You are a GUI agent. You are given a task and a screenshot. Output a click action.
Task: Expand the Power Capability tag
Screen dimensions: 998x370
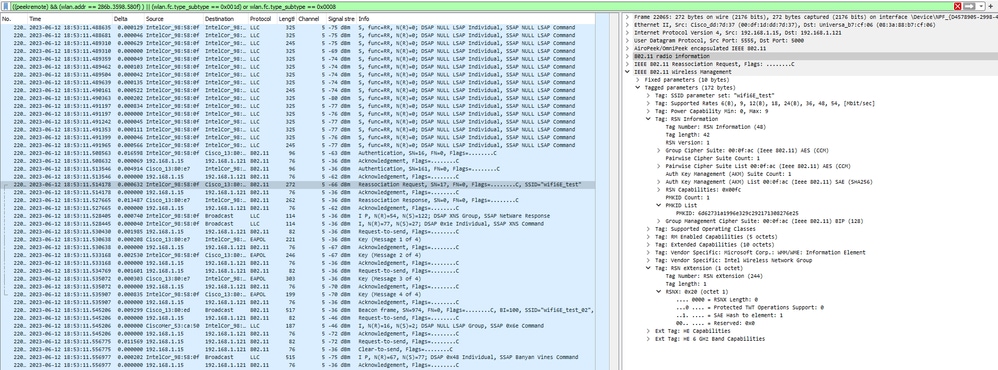pos(649,111)
